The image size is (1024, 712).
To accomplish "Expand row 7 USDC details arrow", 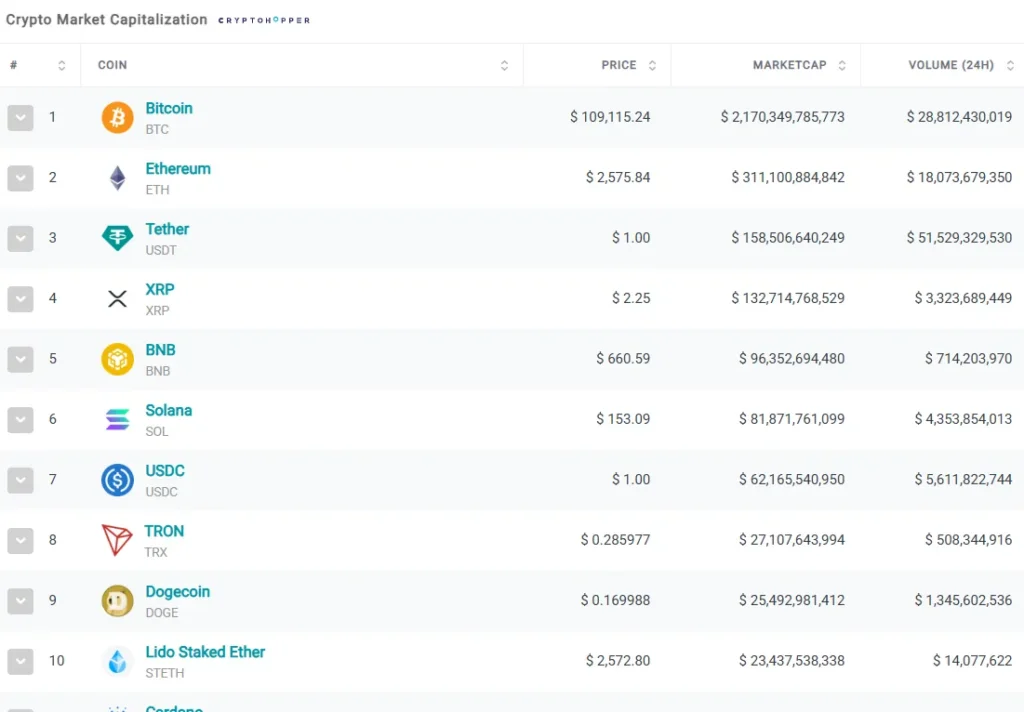I will [x=21, y=480].
